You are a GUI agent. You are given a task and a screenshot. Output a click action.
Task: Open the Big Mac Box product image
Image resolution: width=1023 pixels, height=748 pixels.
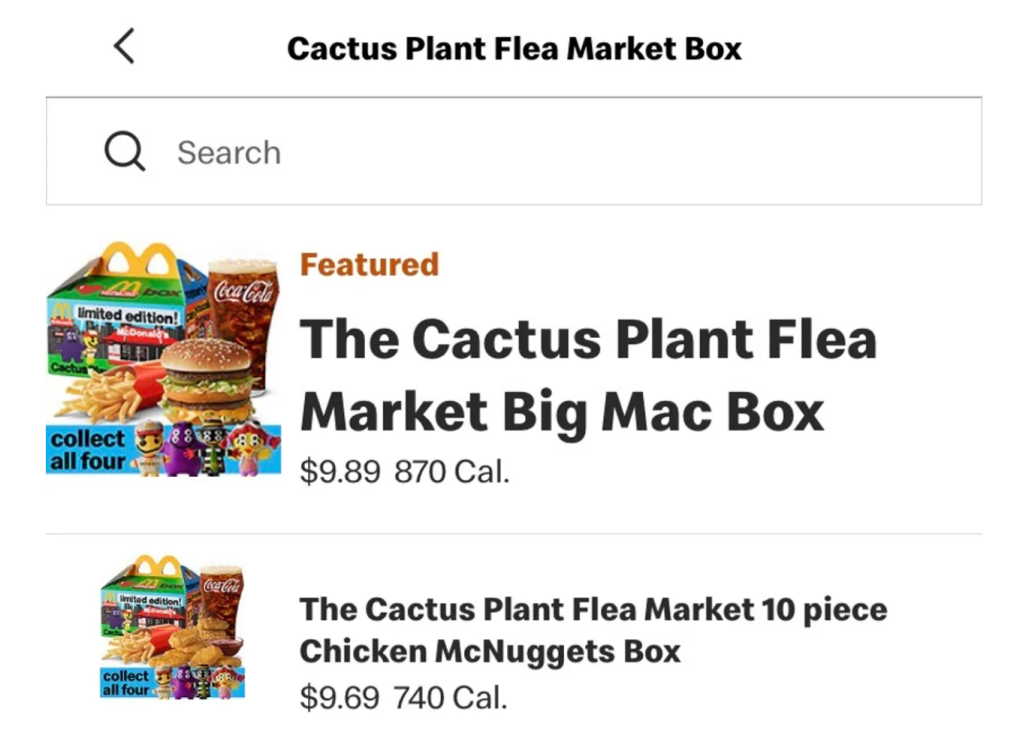[x=163, y=358]
